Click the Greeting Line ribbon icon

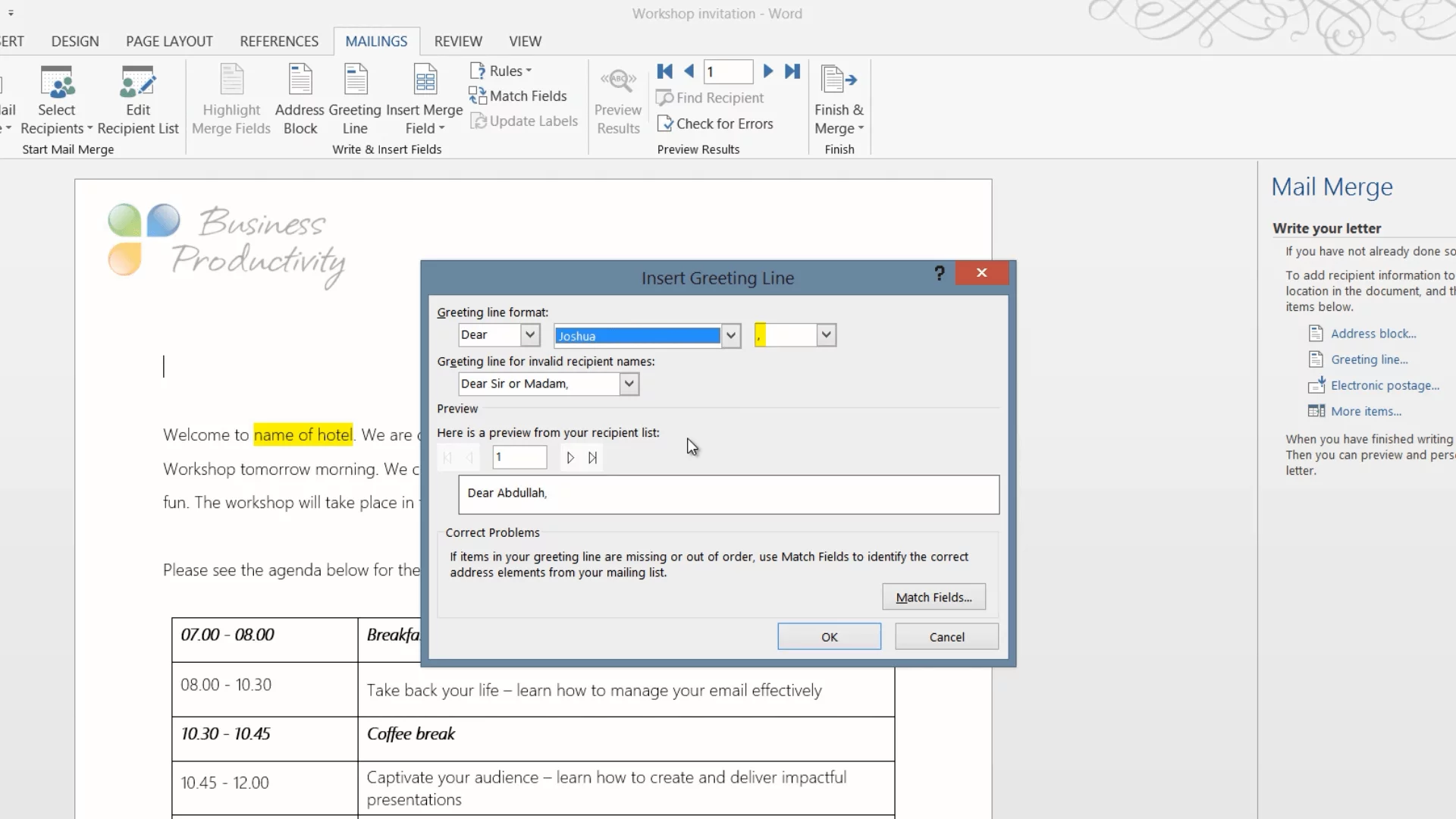tap(355, 80)
